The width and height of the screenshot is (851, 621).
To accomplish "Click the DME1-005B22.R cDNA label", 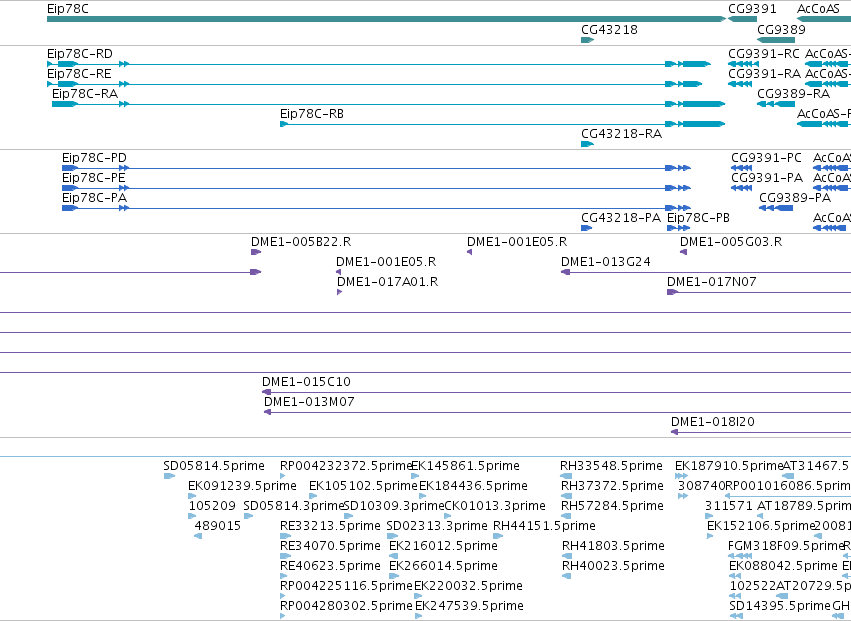I will [301, 242].
